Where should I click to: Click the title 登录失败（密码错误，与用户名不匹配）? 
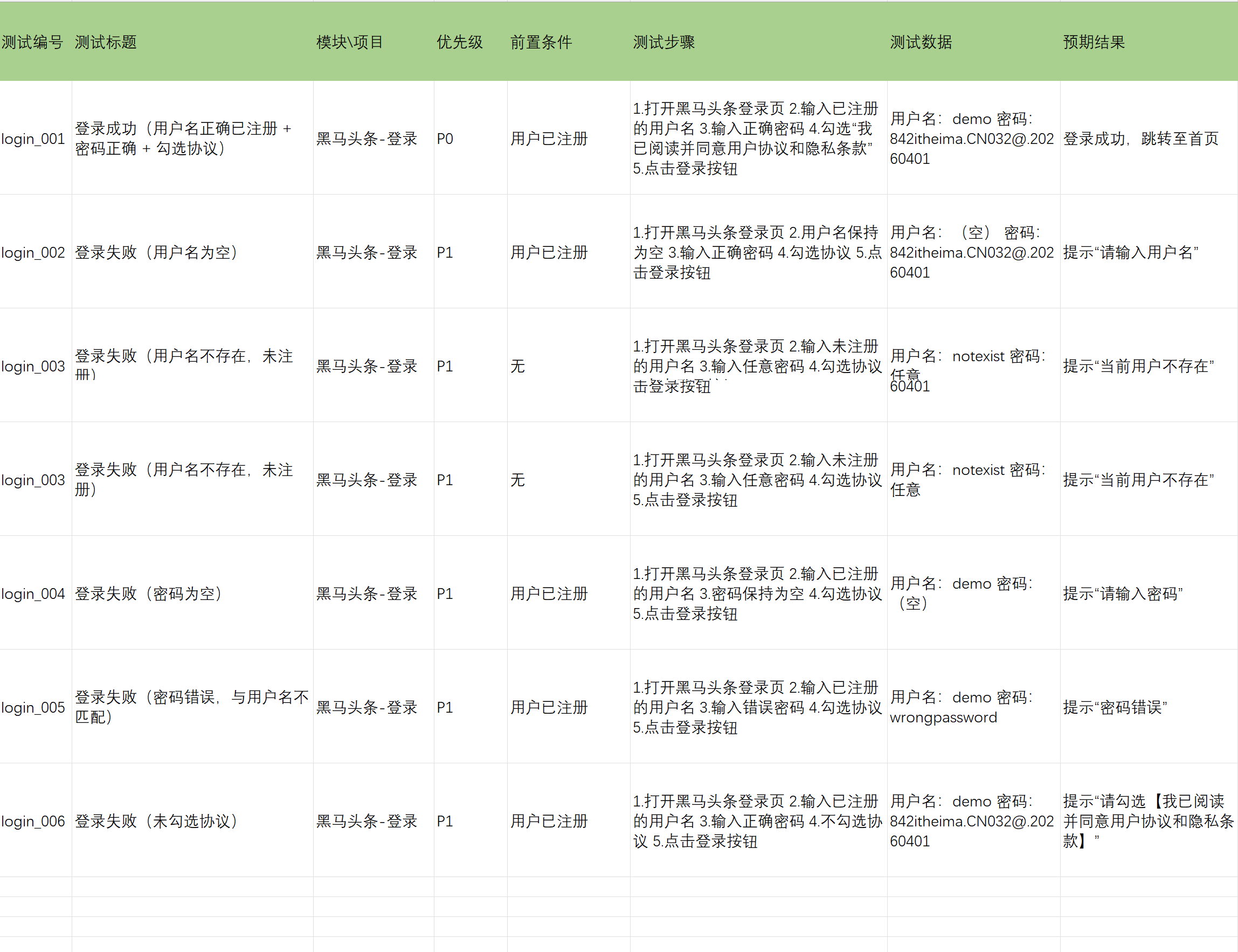192,707
